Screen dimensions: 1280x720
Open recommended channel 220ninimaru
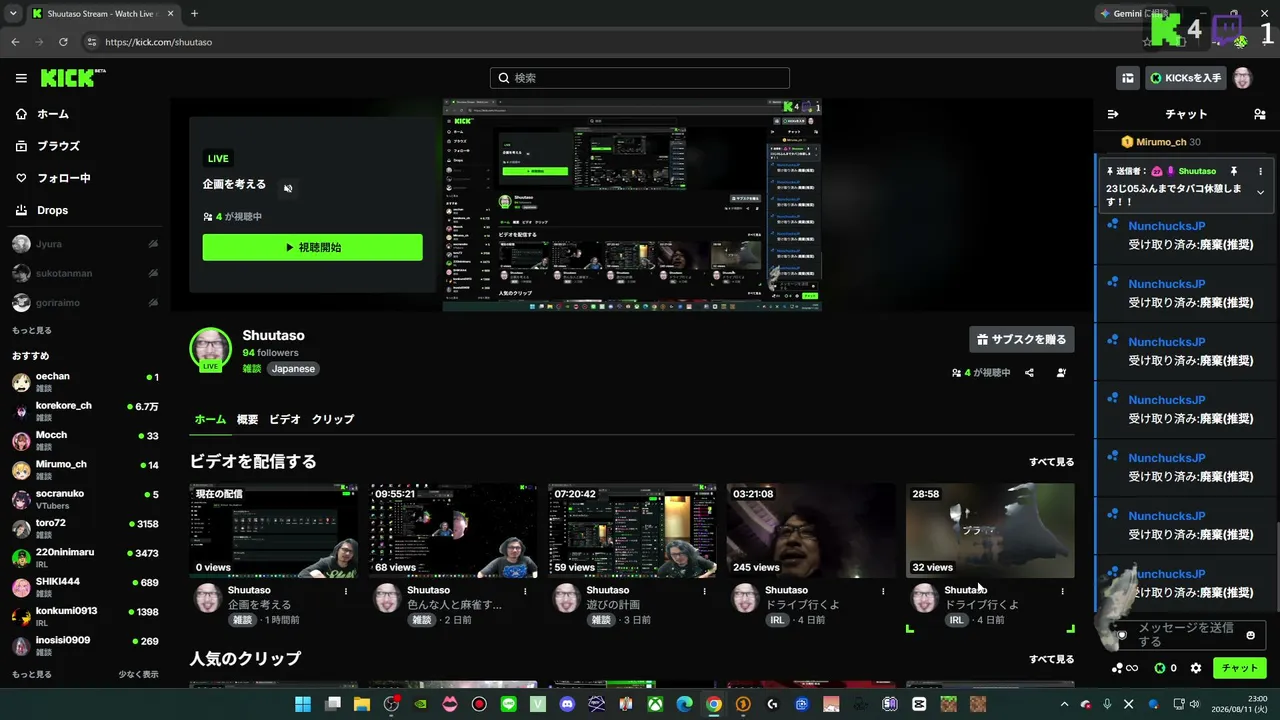(85, 558)
